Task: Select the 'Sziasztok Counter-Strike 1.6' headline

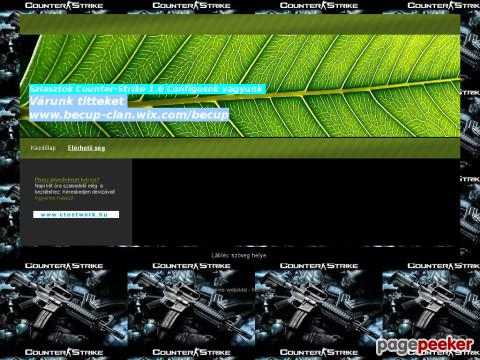Action: pos(147,89)
